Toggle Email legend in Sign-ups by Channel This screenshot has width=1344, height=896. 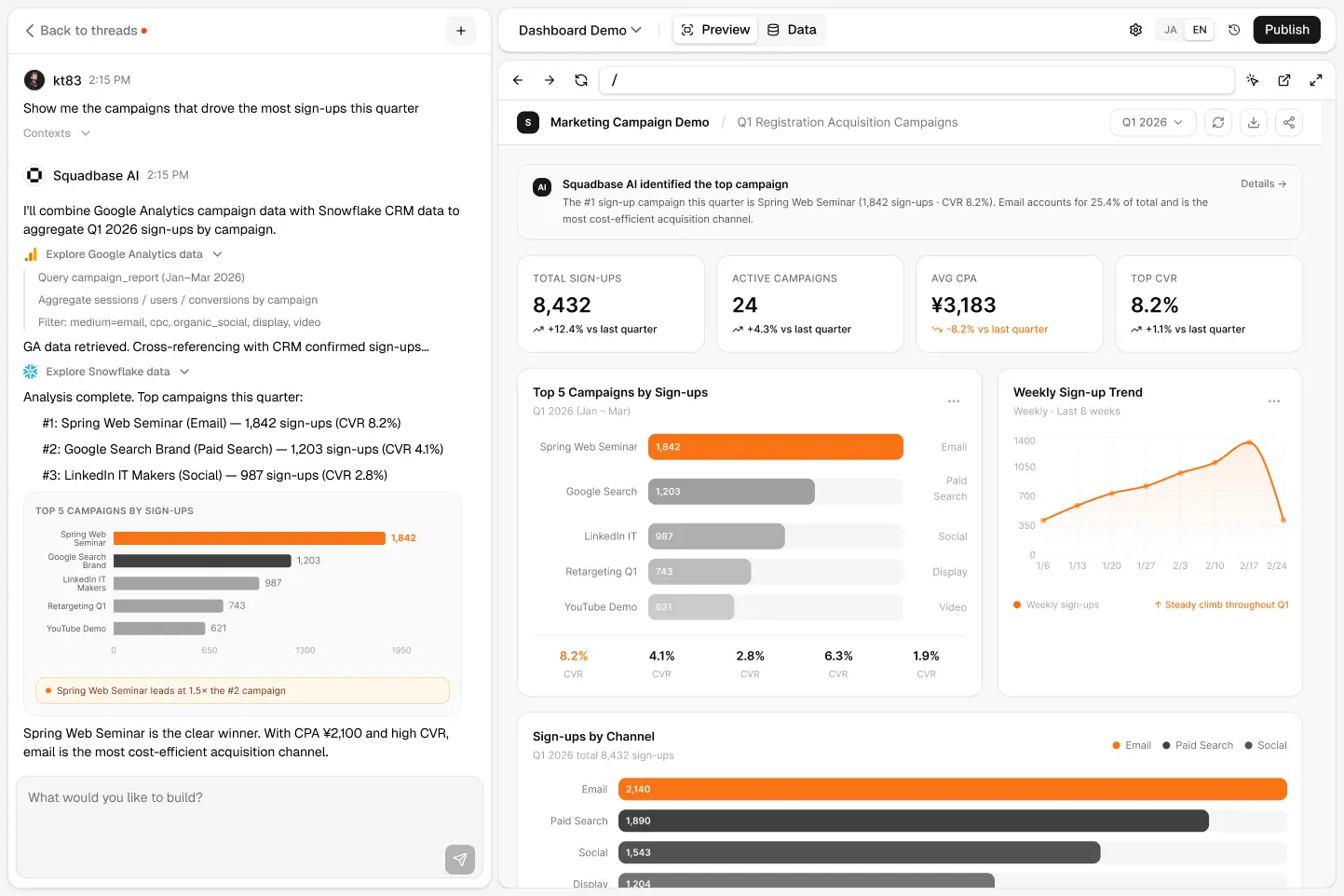tap(1132, 745)
